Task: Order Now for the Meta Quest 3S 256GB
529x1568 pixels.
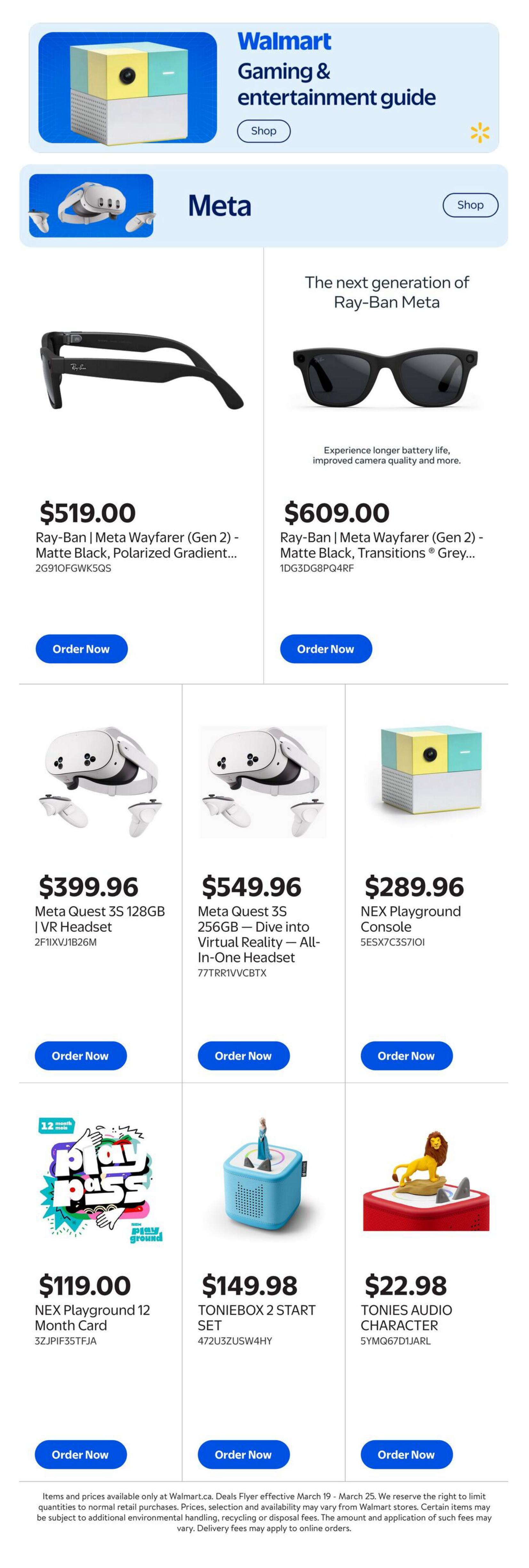Action: click(x=243, y=1056)
